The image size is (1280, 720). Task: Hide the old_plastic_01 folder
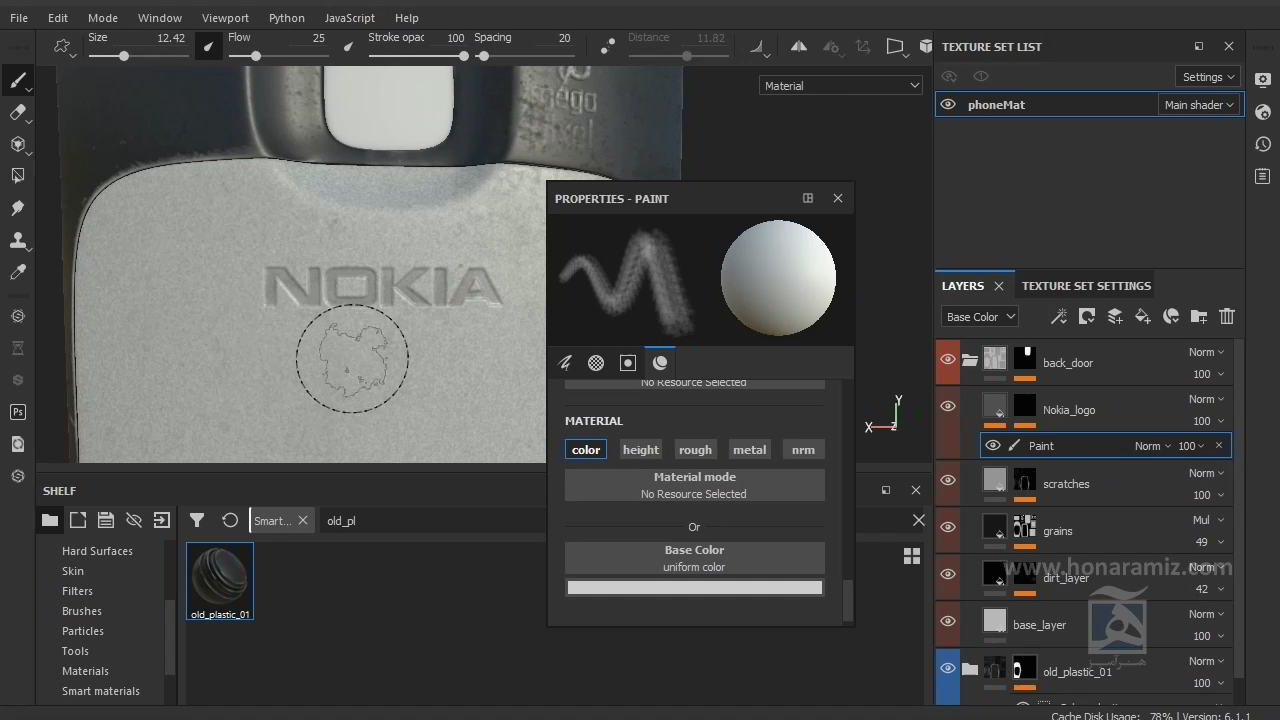coord(948,668)
